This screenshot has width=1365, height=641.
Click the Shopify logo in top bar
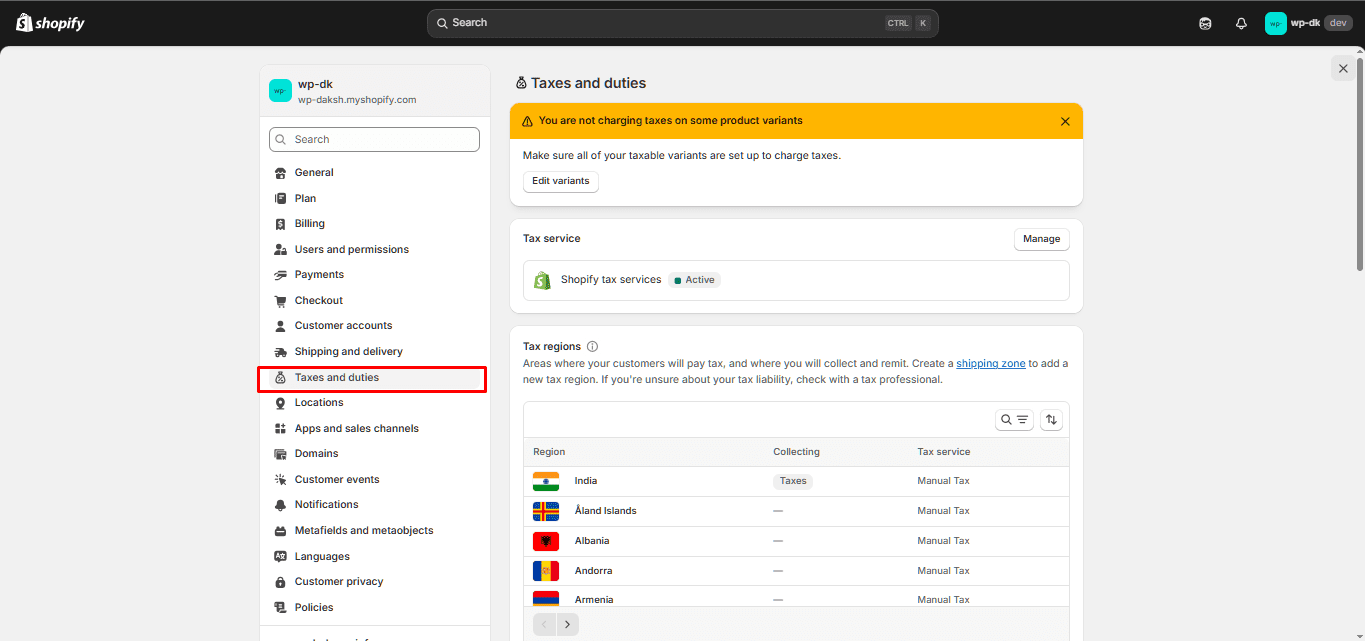(x=50, y=23)
